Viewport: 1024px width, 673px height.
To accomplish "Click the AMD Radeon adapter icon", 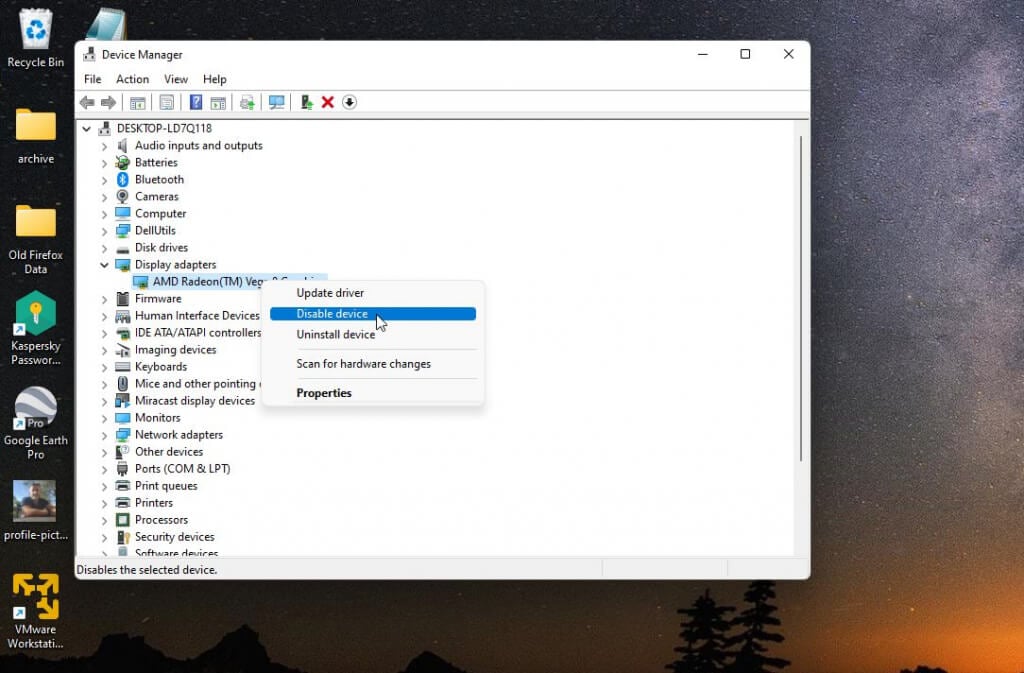I will 140,282.
